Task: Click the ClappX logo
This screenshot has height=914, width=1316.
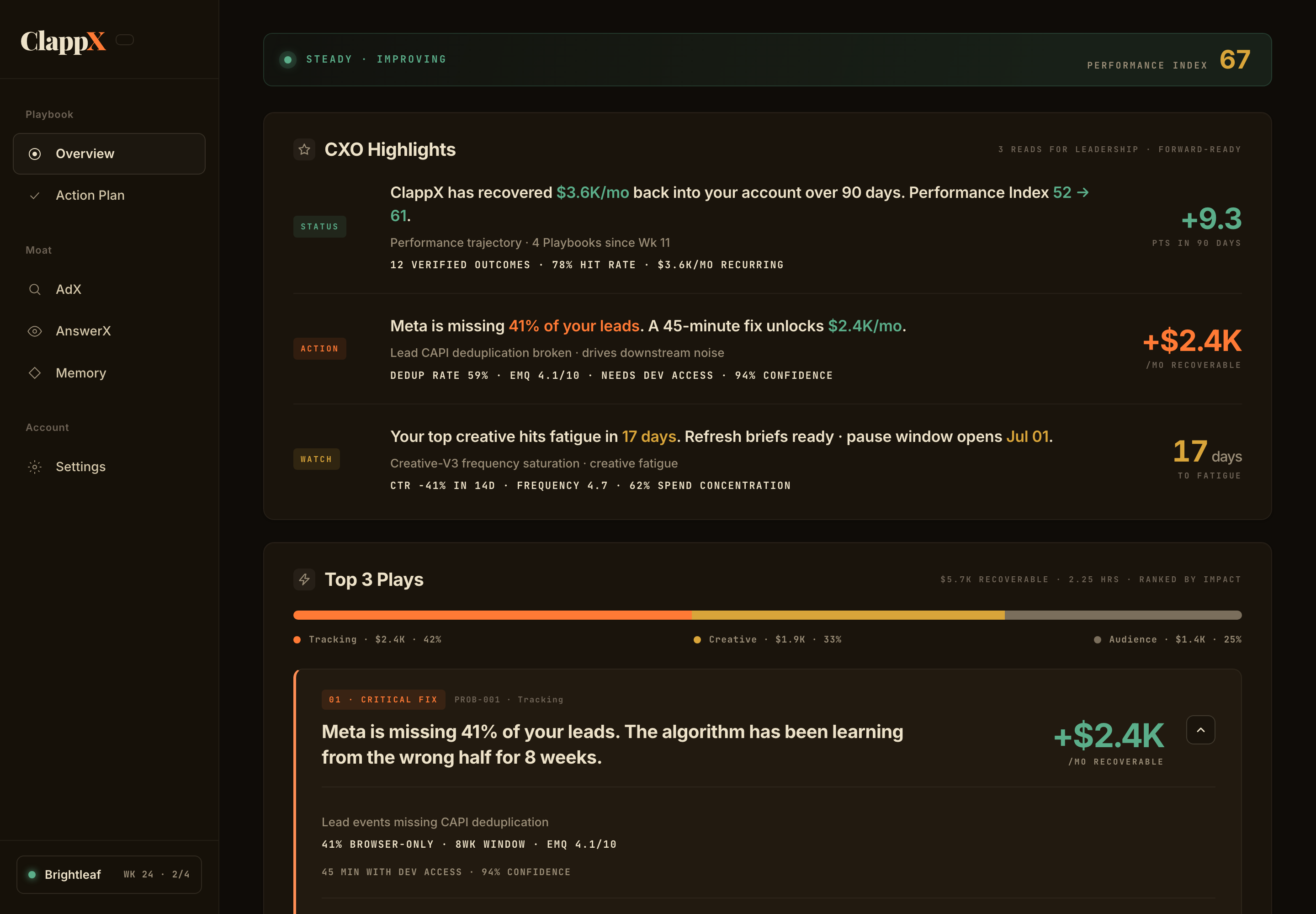Action: pyautogui.click(x=63, y=41)
